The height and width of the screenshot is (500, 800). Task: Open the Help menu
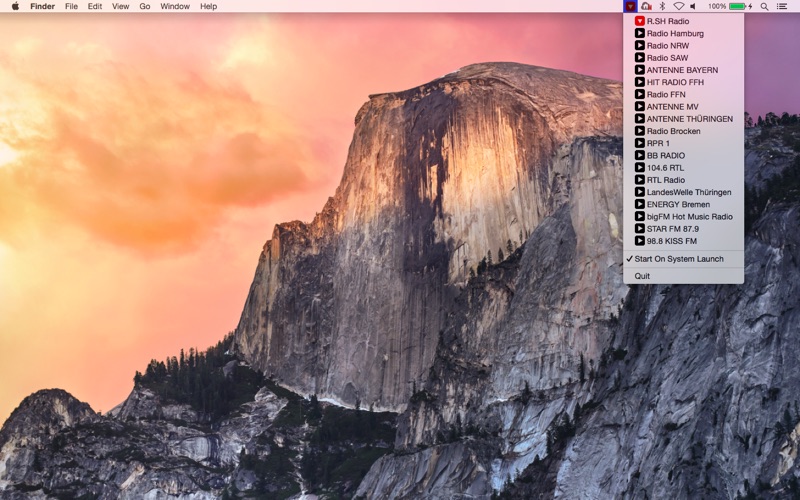(208, 6)
